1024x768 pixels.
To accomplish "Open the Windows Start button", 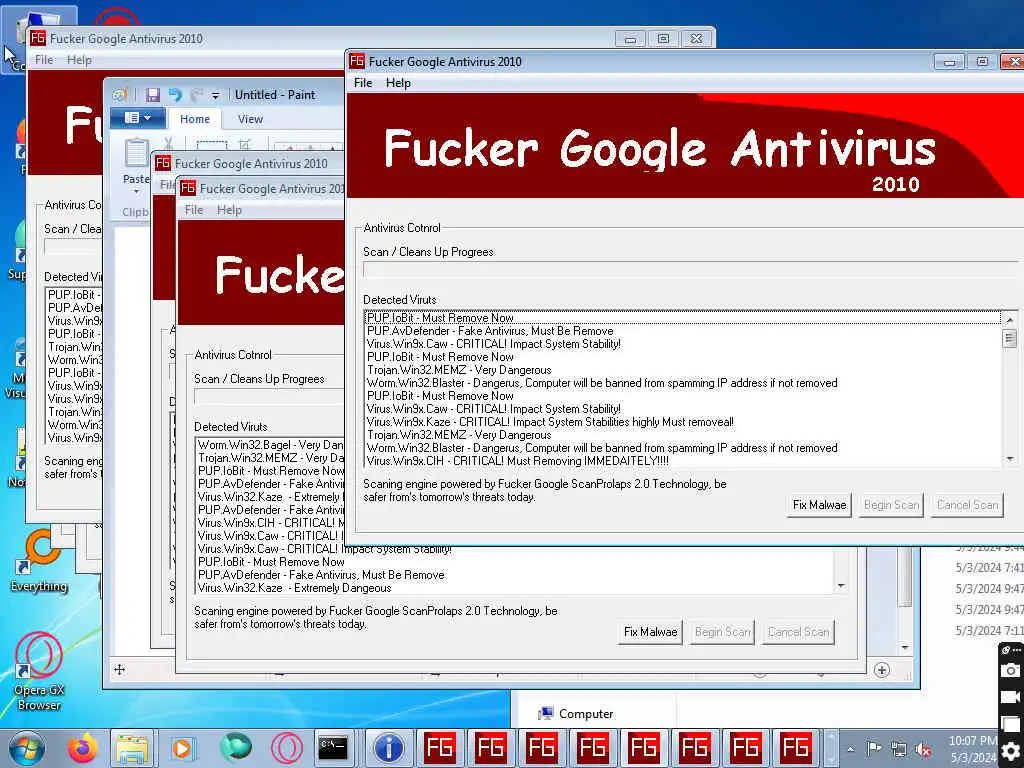I will pos(26,748).
